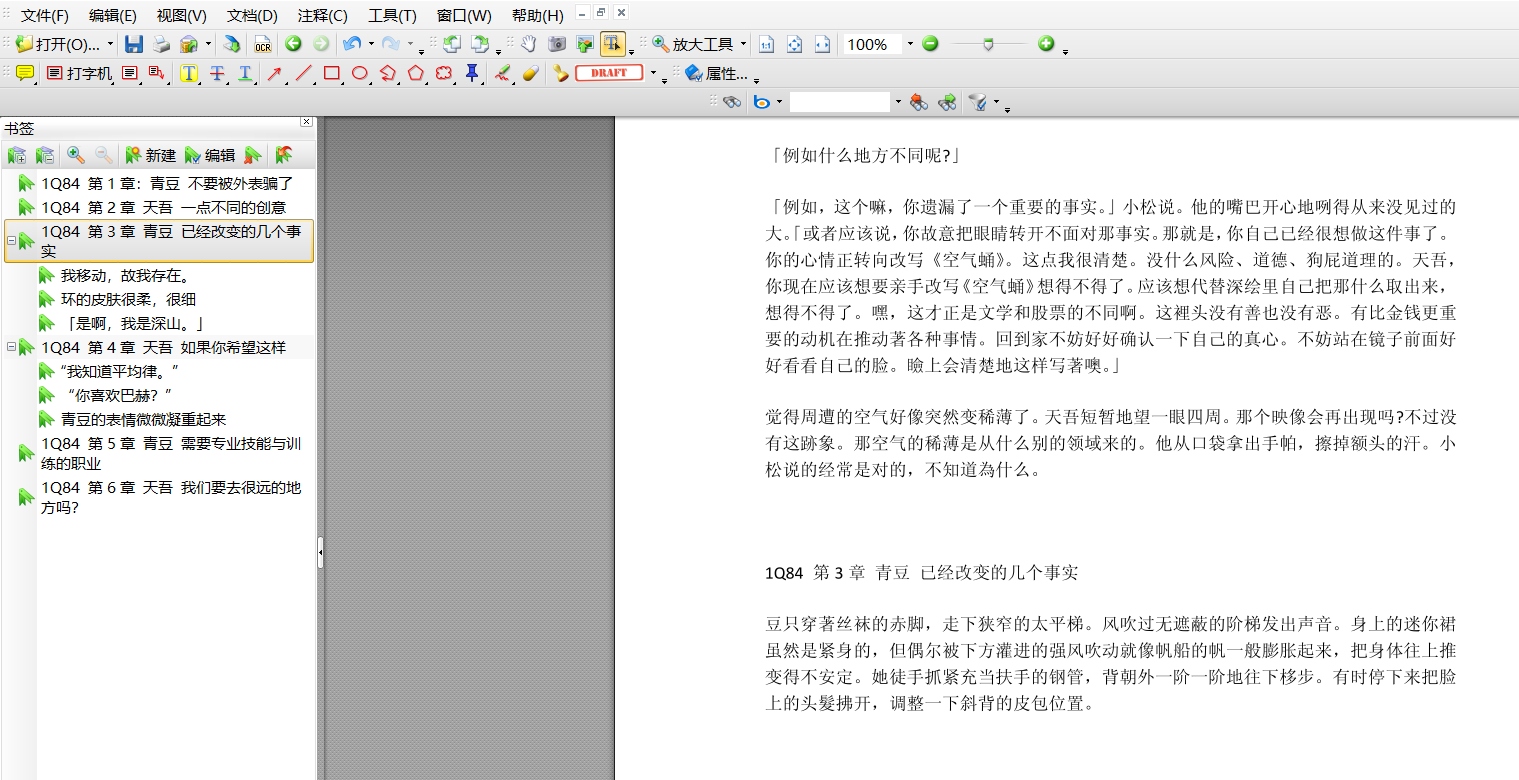Image resolution: width=1519 pixels, height=780 pixels.
Task: Open the 视图(V) menu
Action: tap(182, 16)
